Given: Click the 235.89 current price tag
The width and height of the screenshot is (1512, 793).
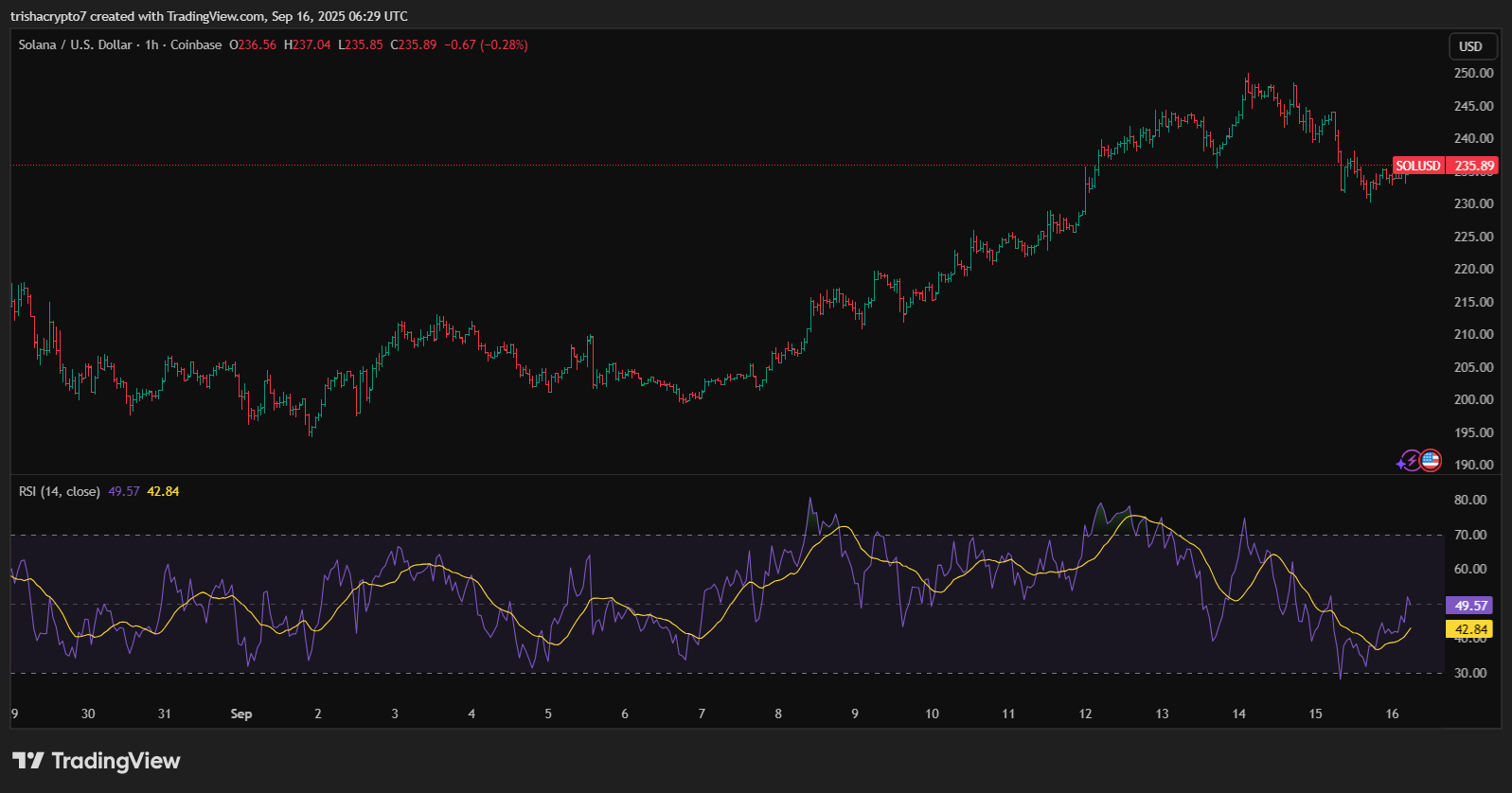Looking at the screenshot, I should [1473, 166].
